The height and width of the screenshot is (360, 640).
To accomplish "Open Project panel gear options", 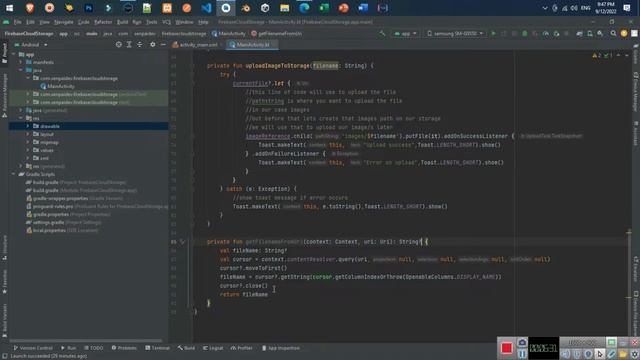I will click(153, 44).
